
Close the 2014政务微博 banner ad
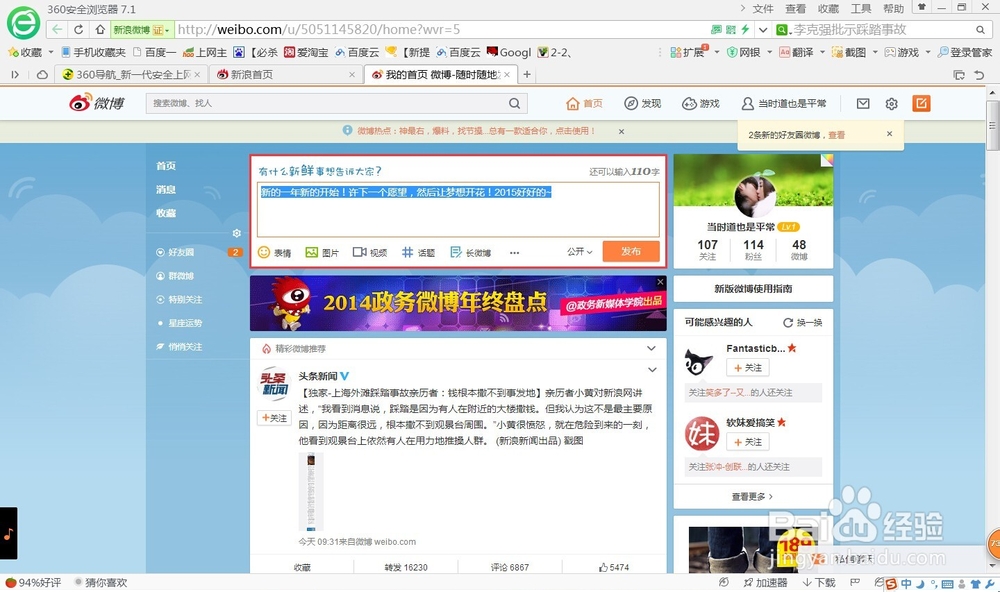click(660, 282)
